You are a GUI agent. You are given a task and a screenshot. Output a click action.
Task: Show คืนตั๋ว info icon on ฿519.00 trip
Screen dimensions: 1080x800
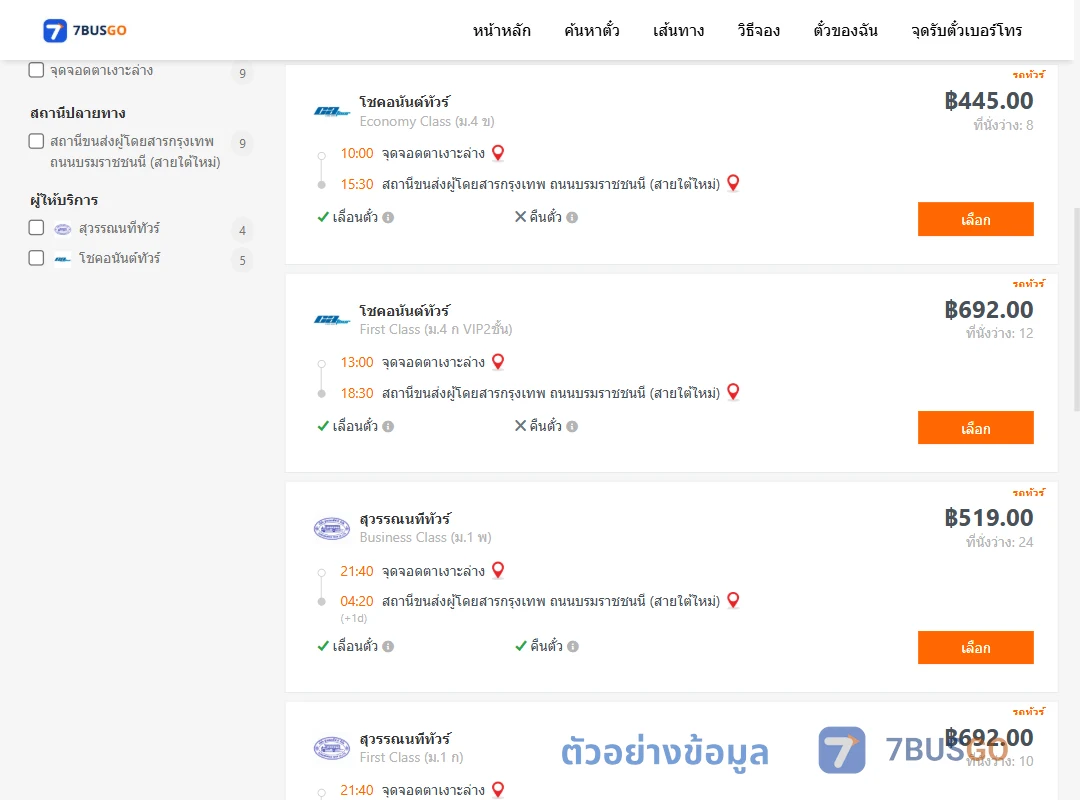(573, 646)
